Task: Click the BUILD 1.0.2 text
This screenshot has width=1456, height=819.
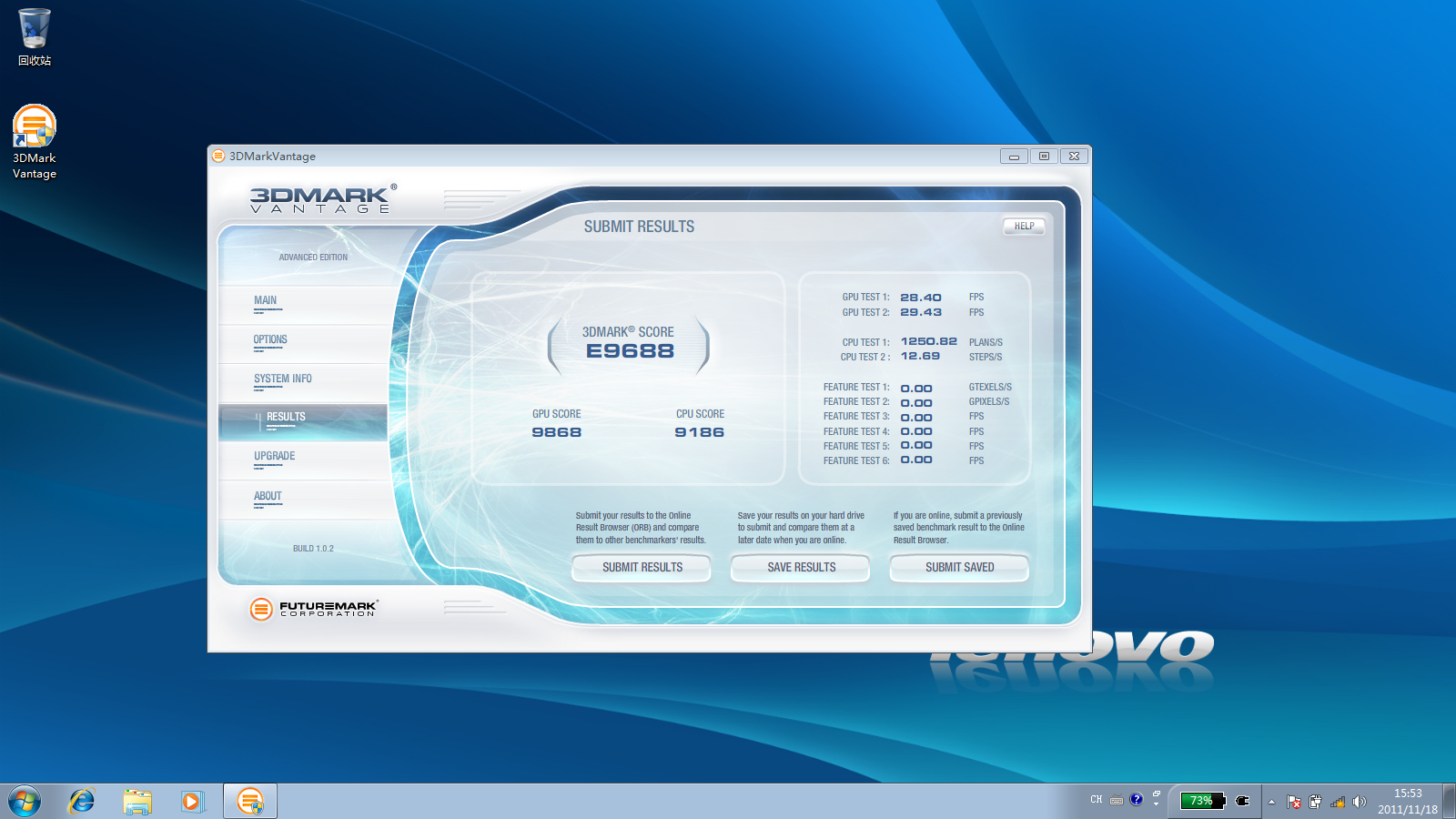Action: [313, 549]
